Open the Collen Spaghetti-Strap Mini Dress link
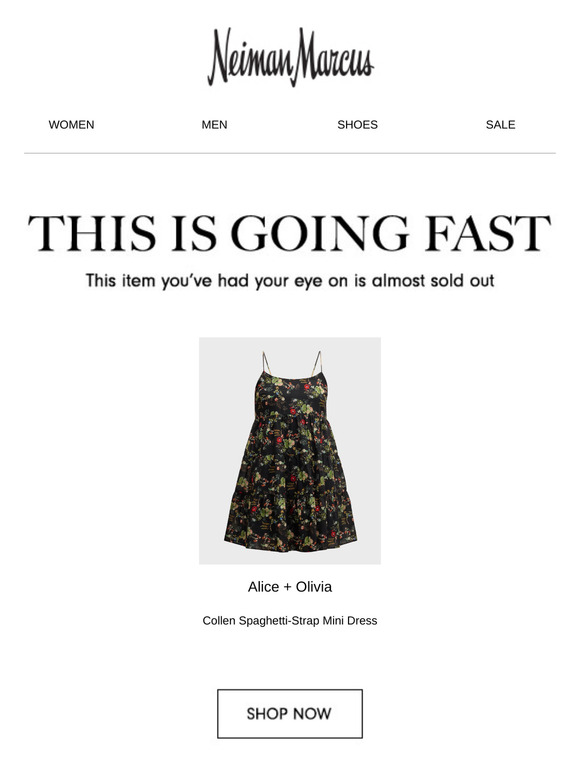 (290, 620)
